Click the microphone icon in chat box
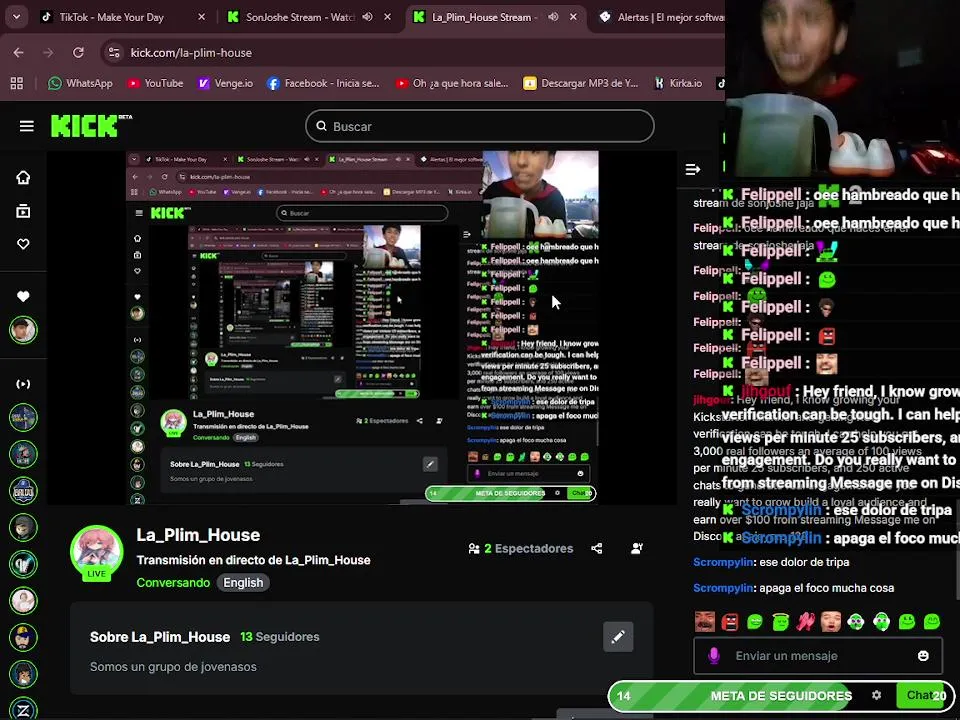The height and width of the screenshot is (720, 960). coord(713,656)
